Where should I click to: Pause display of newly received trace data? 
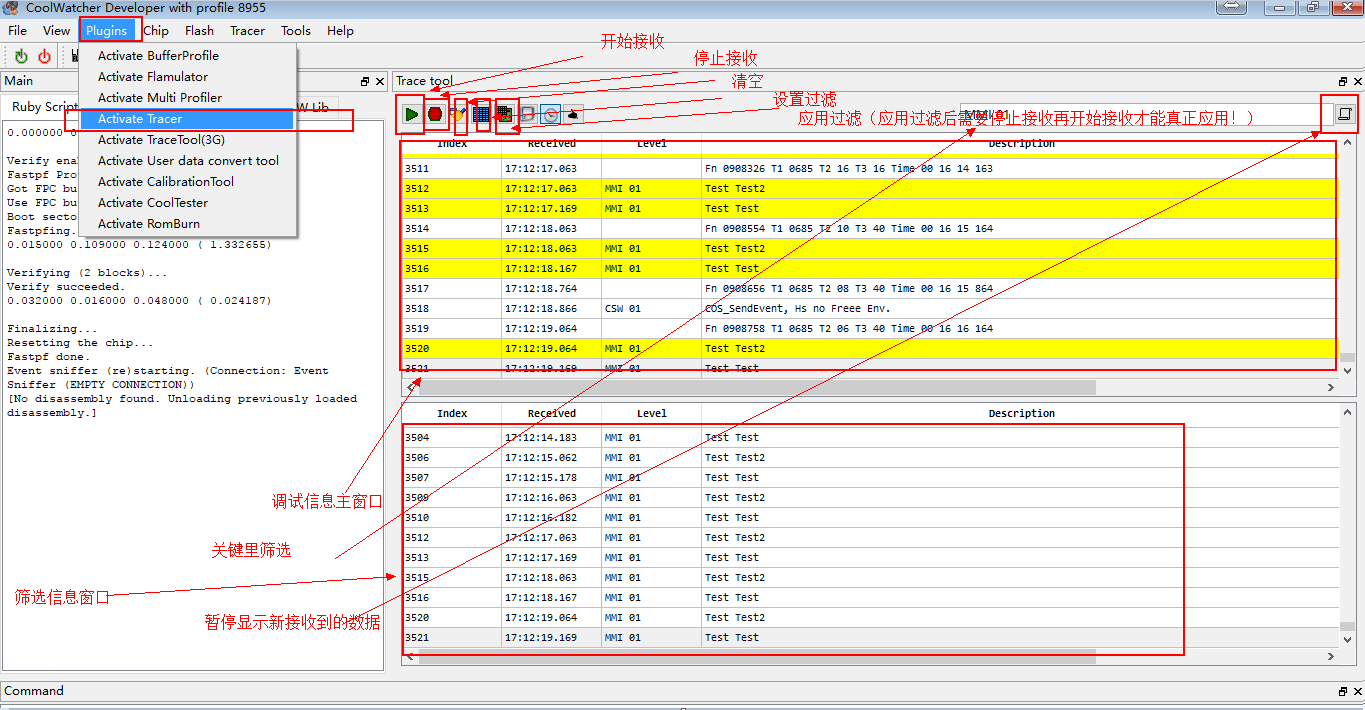[x=1344, y=114]
